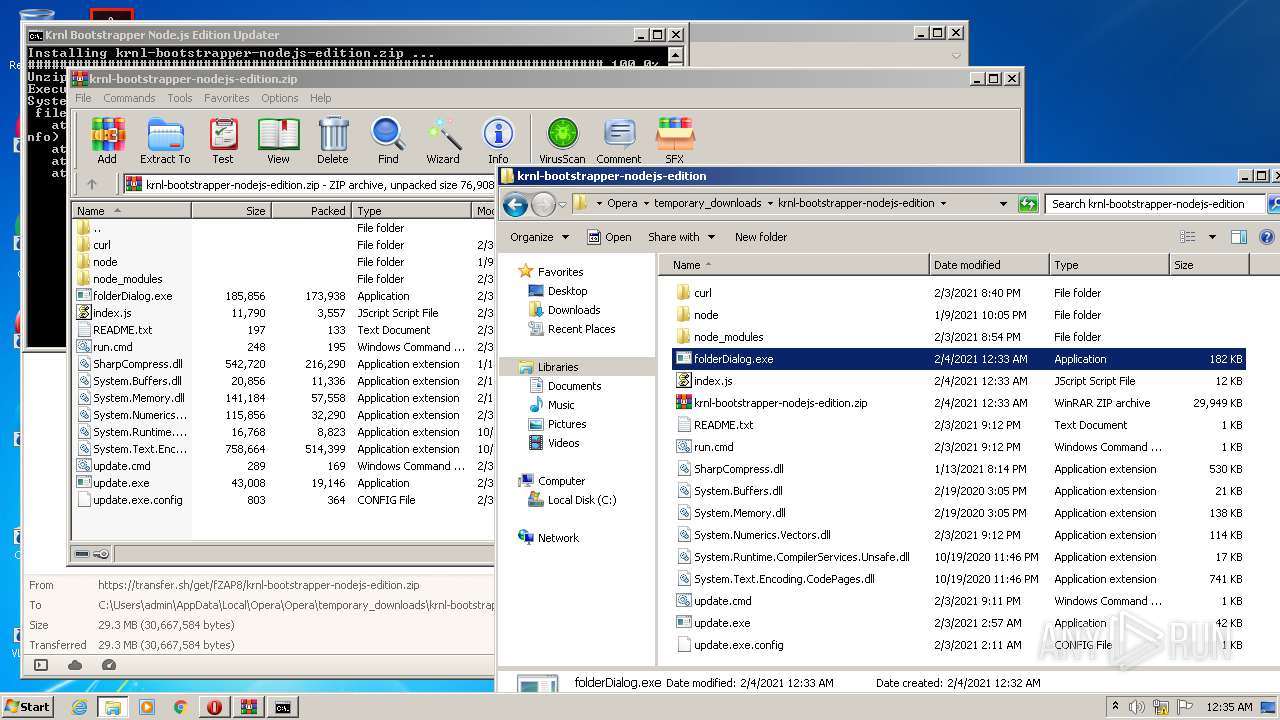
Task: Select Network in Explorer sidebar
Action: pyautogui.click(x=558, y=538)
